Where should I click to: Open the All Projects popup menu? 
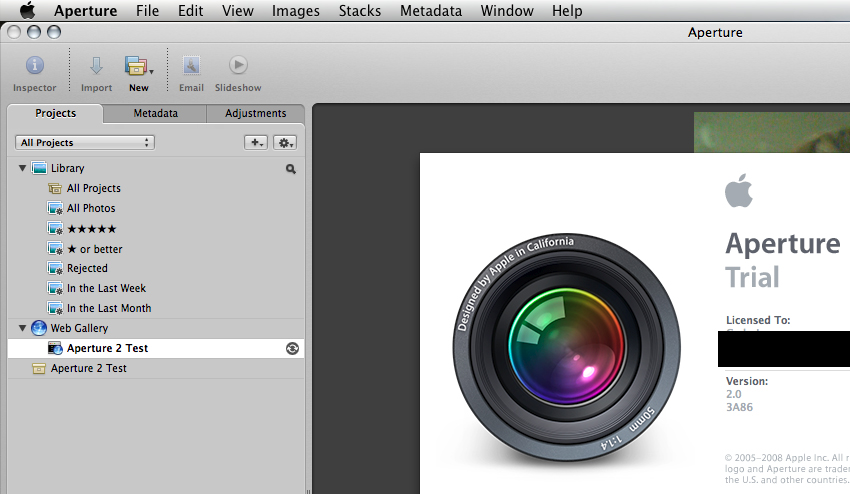[85, 143]
